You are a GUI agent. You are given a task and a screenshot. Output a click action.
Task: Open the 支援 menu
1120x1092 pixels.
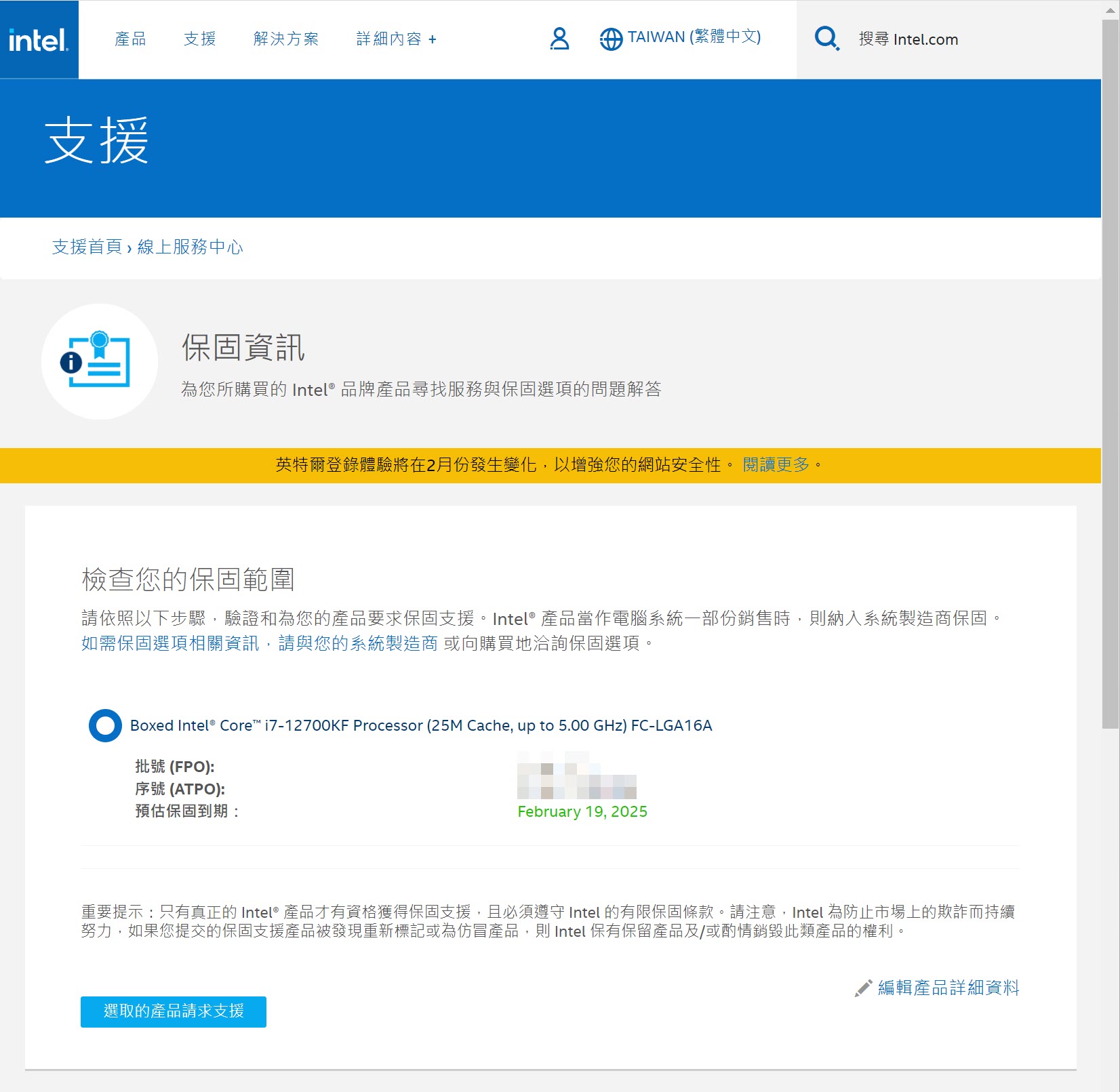pos(200,39)
